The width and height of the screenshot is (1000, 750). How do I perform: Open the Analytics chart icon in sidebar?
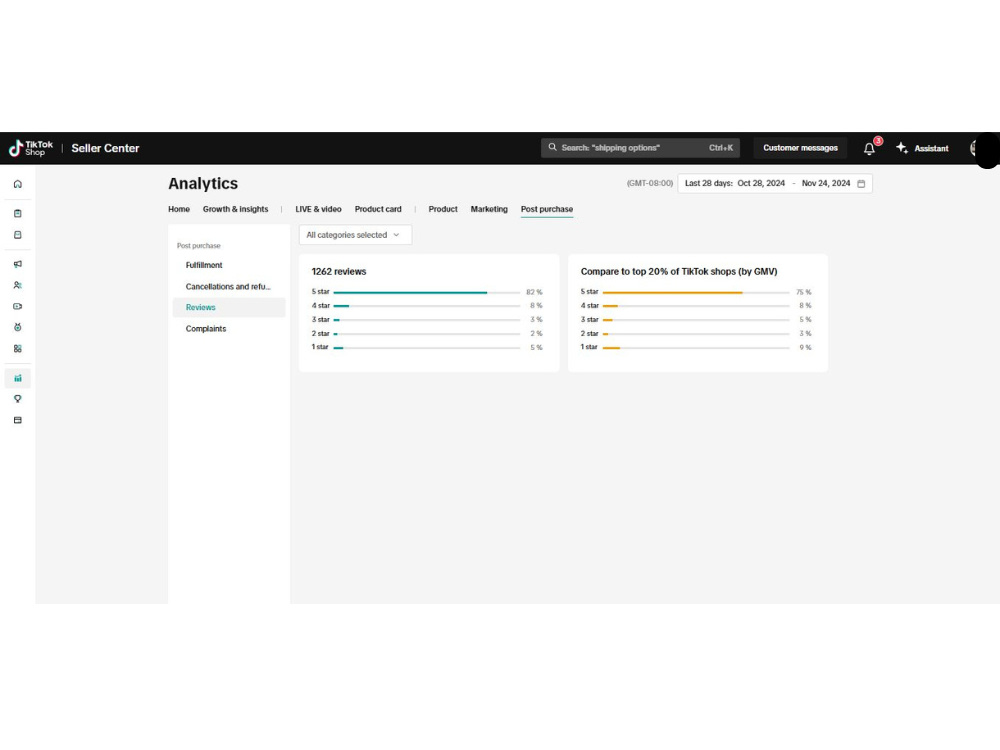[x=18, y=378]
